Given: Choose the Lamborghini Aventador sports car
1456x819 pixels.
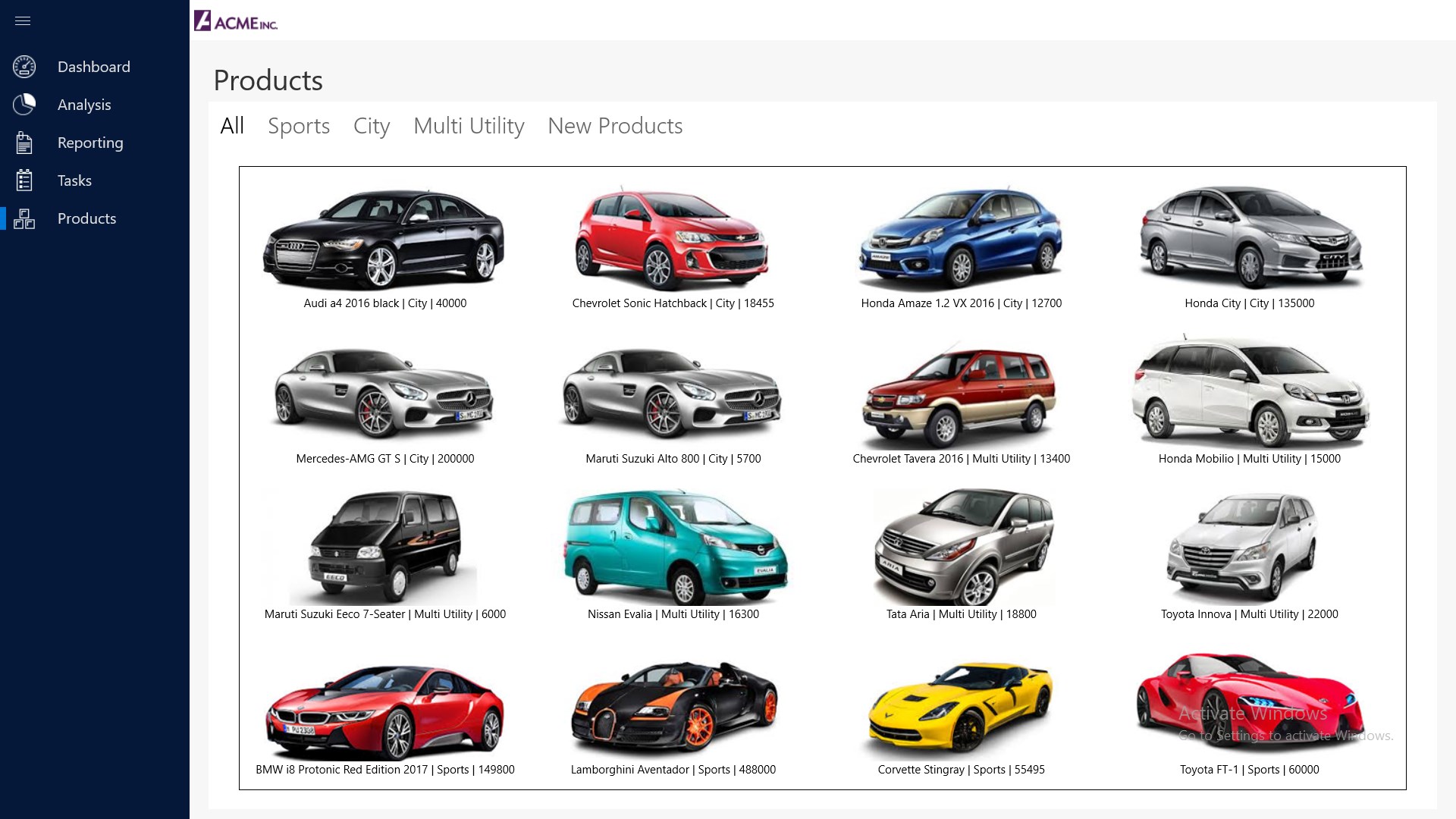Looking at the screenshot, I should click(673, 706).
